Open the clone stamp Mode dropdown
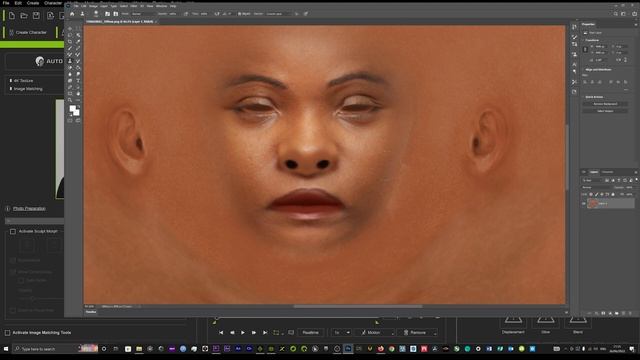Image resolution: width=640 pixels, height=360 pixels. tap(144, 14)
